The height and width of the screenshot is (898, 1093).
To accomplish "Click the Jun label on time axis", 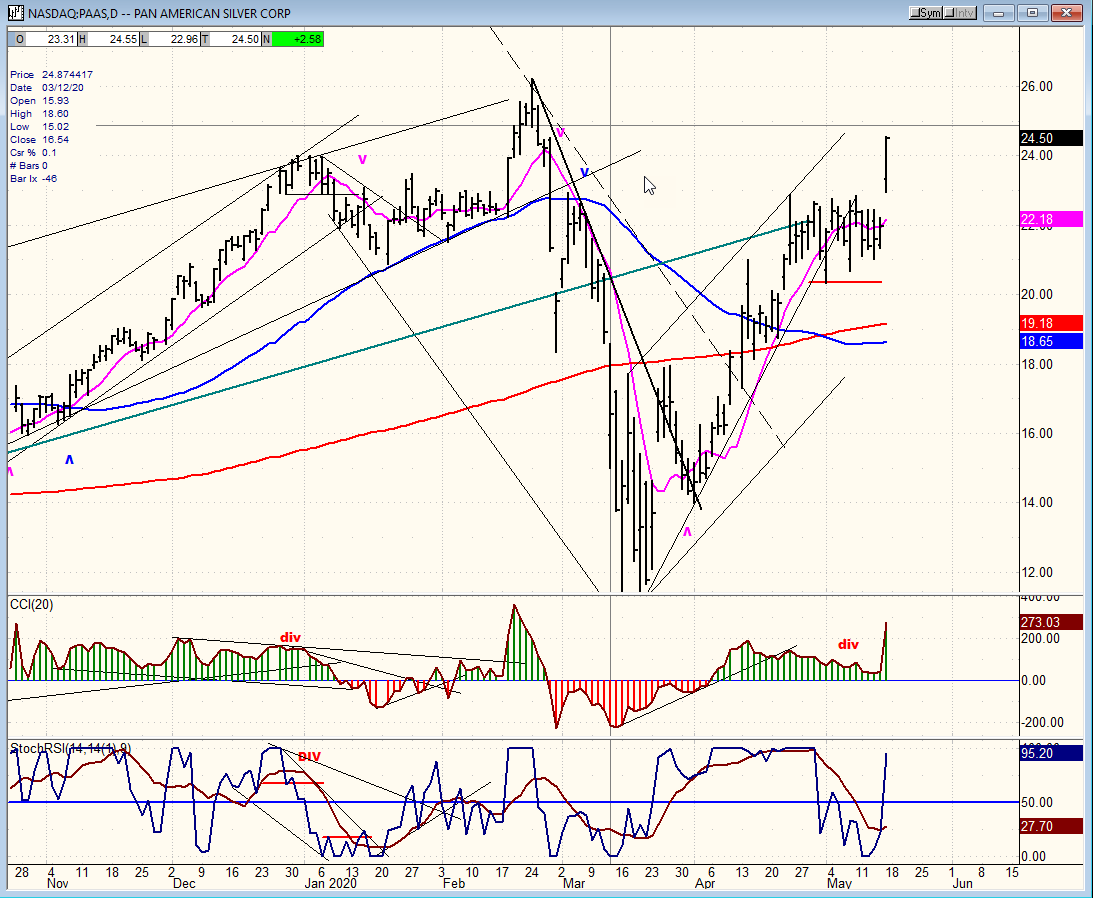I will [962, 883].
